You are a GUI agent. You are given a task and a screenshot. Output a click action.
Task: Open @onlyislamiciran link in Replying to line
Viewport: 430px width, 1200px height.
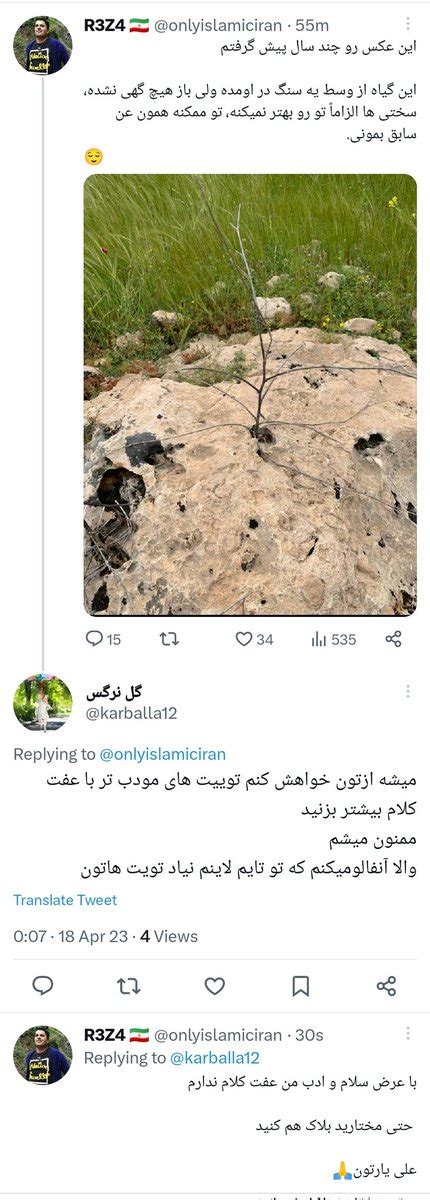click(162, 754)
